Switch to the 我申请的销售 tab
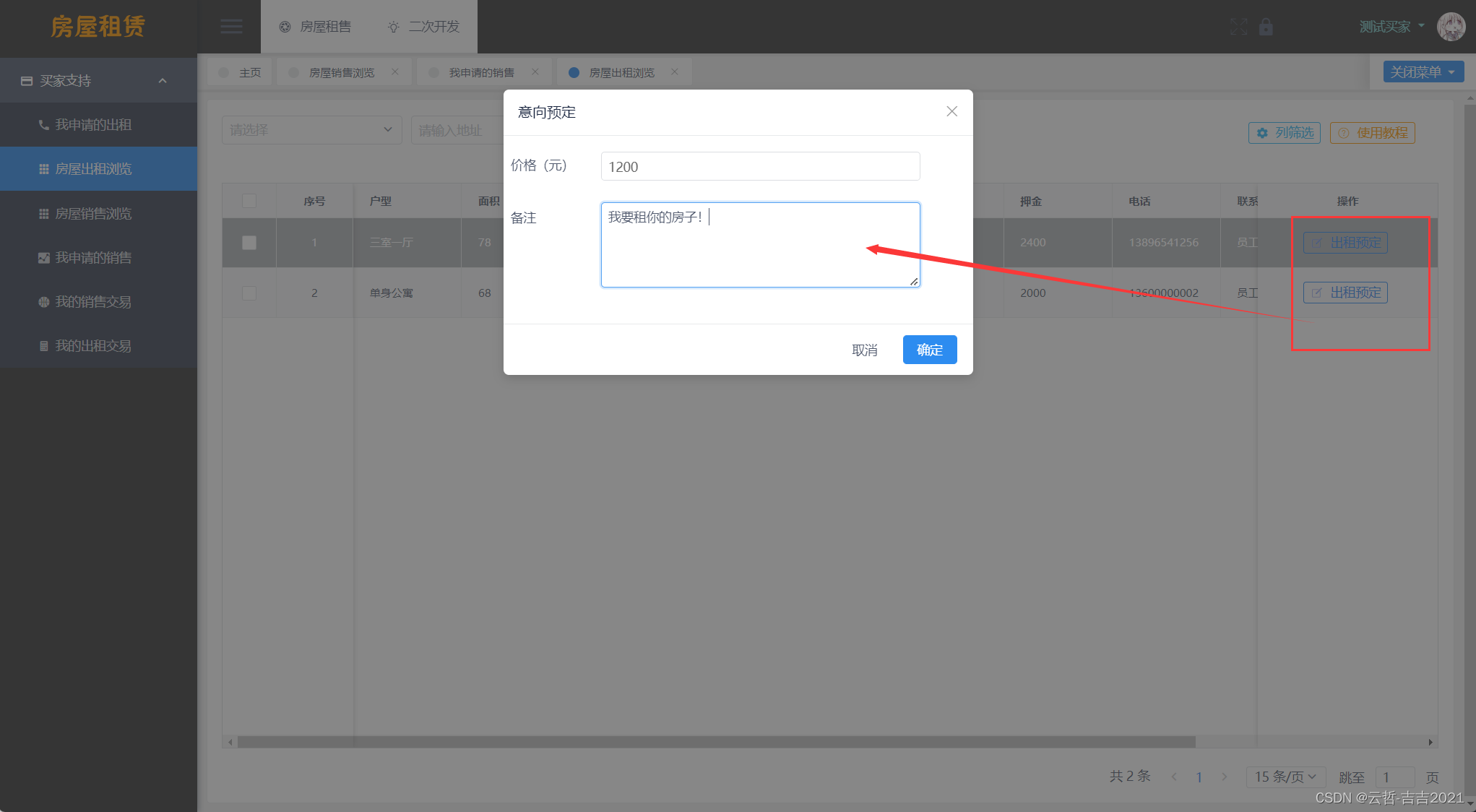 pos(480,72)
